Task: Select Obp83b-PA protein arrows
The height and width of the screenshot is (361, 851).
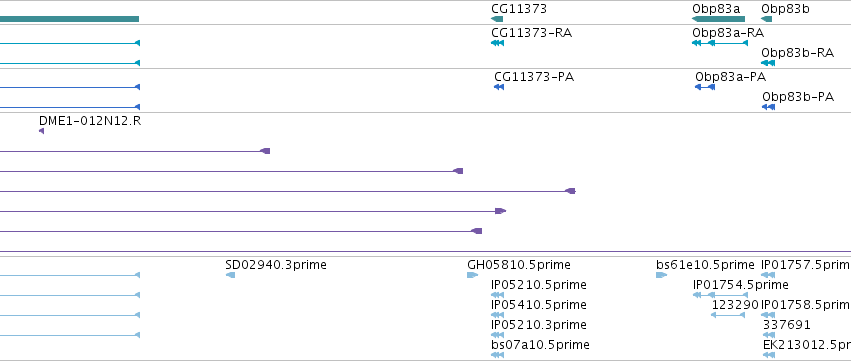Action: click(x=768, y=107)
